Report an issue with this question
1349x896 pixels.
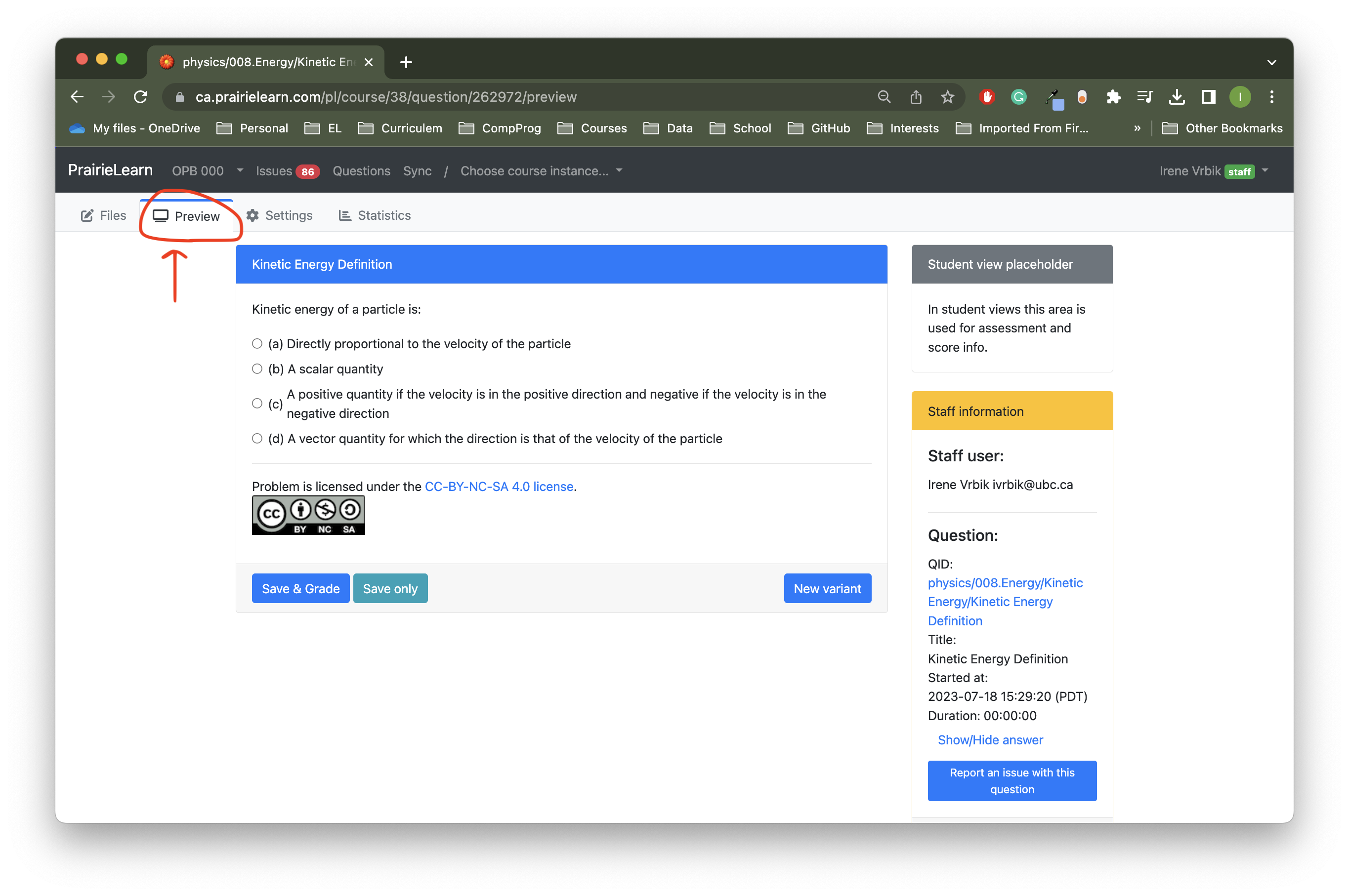tap(1012, 780)
